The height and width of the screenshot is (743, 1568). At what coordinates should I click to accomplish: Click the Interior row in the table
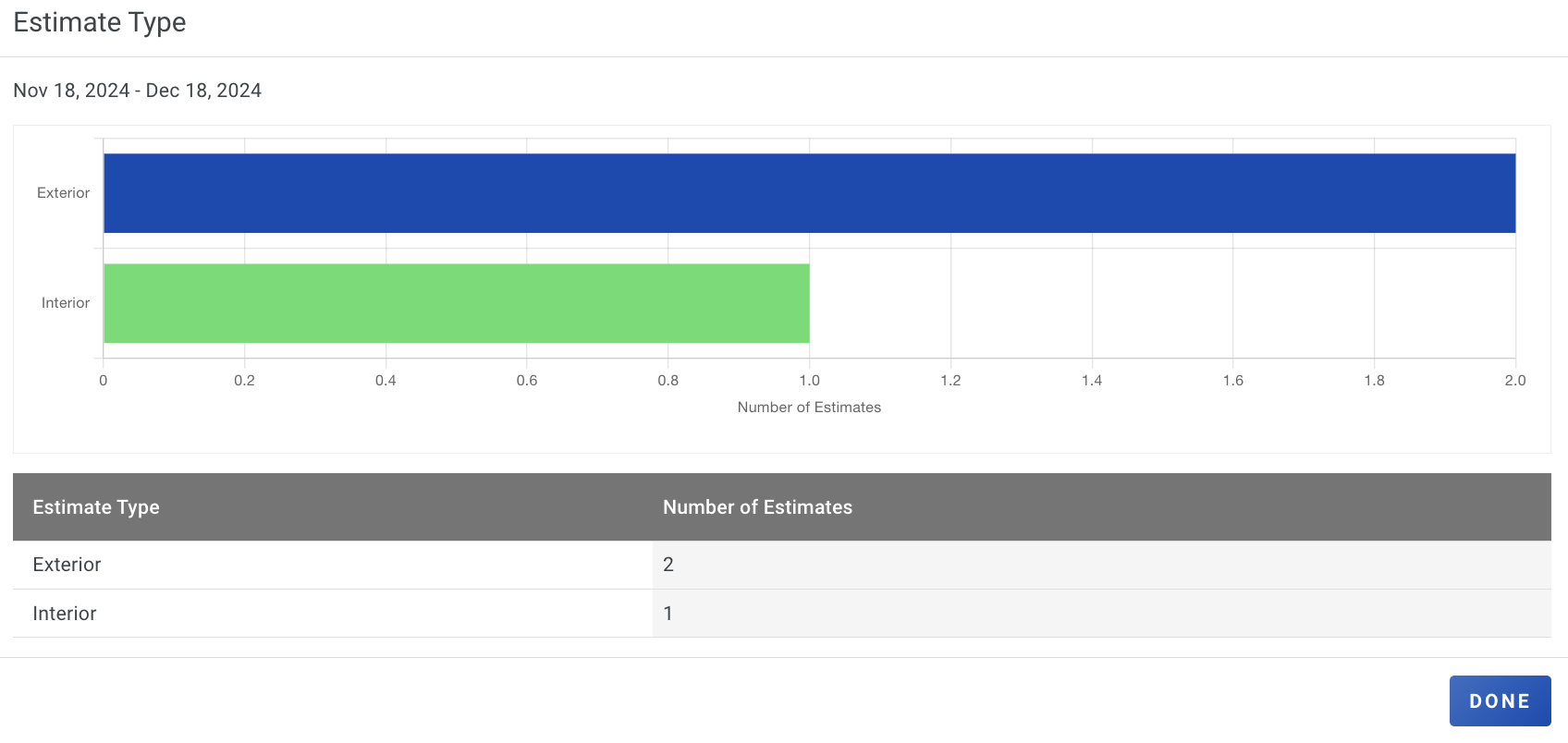point(782,614)
